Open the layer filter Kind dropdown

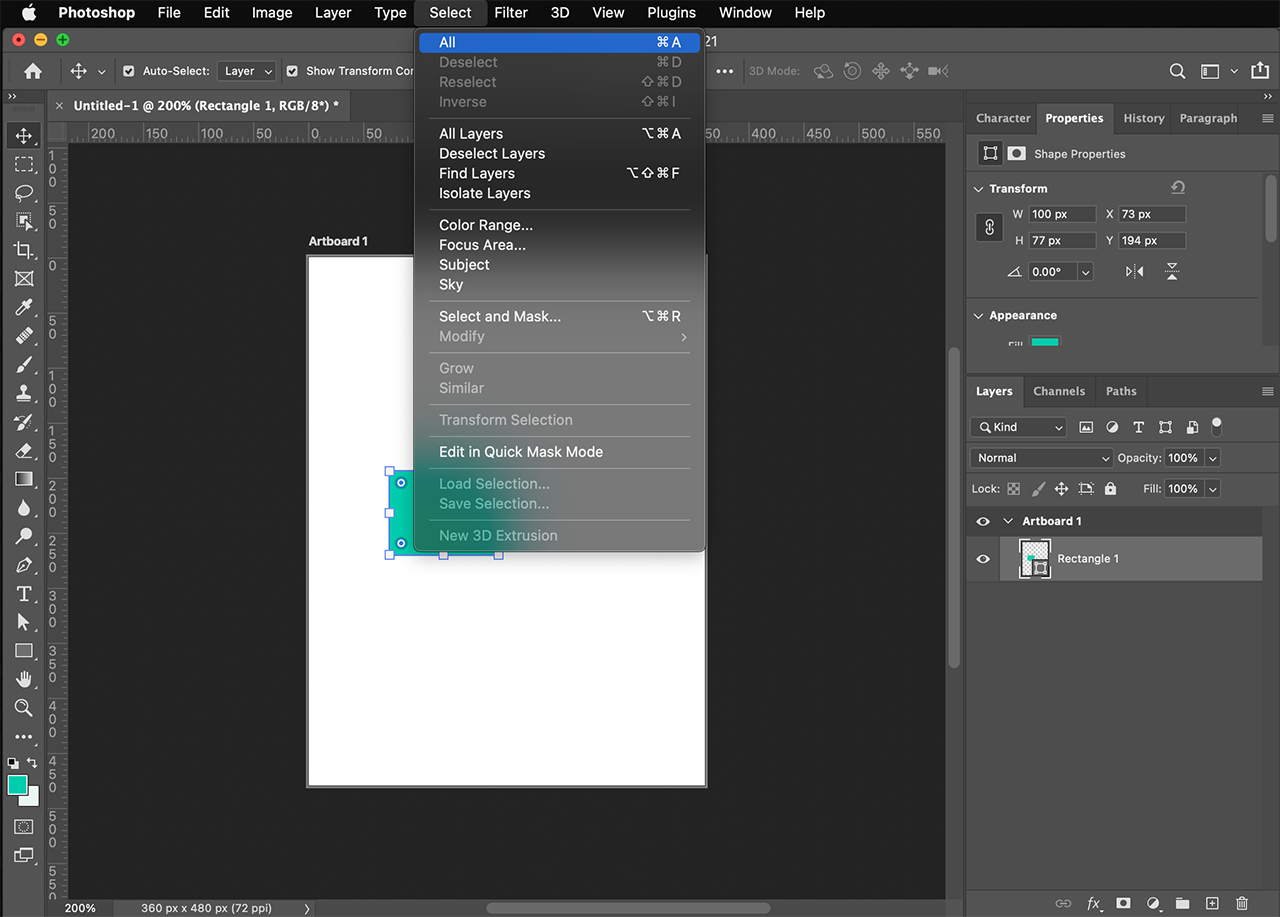pos(1018,427)
